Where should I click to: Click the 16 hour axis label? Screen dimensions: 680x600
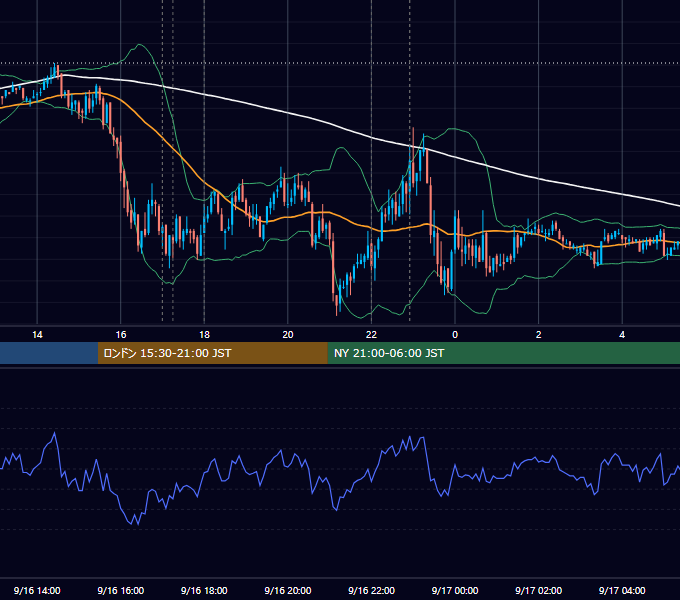point(121,335)
